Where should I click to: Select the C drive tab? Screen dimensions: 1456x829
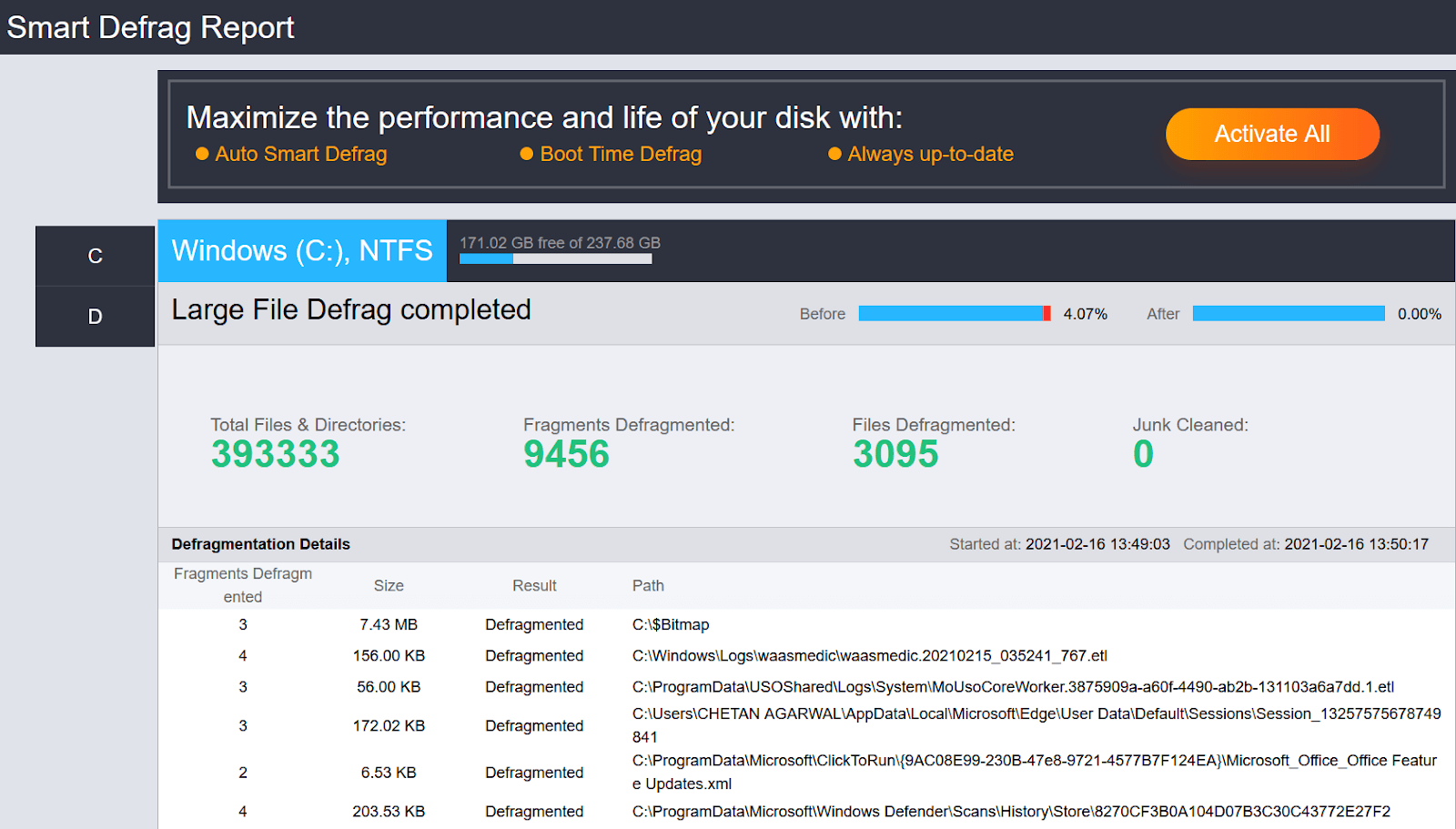click(x=94, y=256)
